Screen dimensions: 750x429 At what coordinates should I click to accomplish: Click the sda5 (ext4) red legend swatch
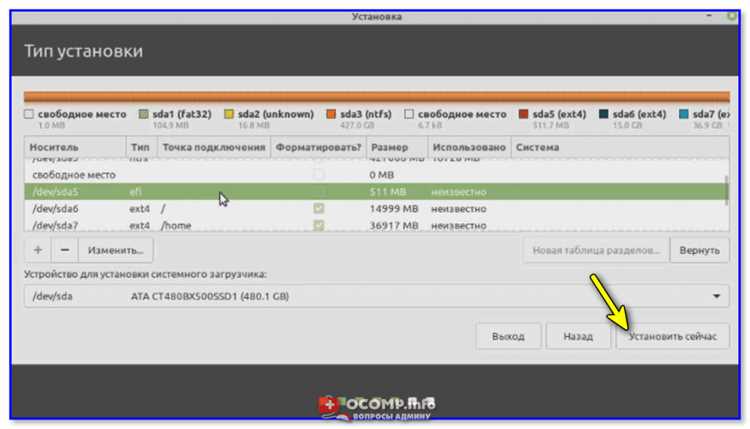(x=524, y=114)
